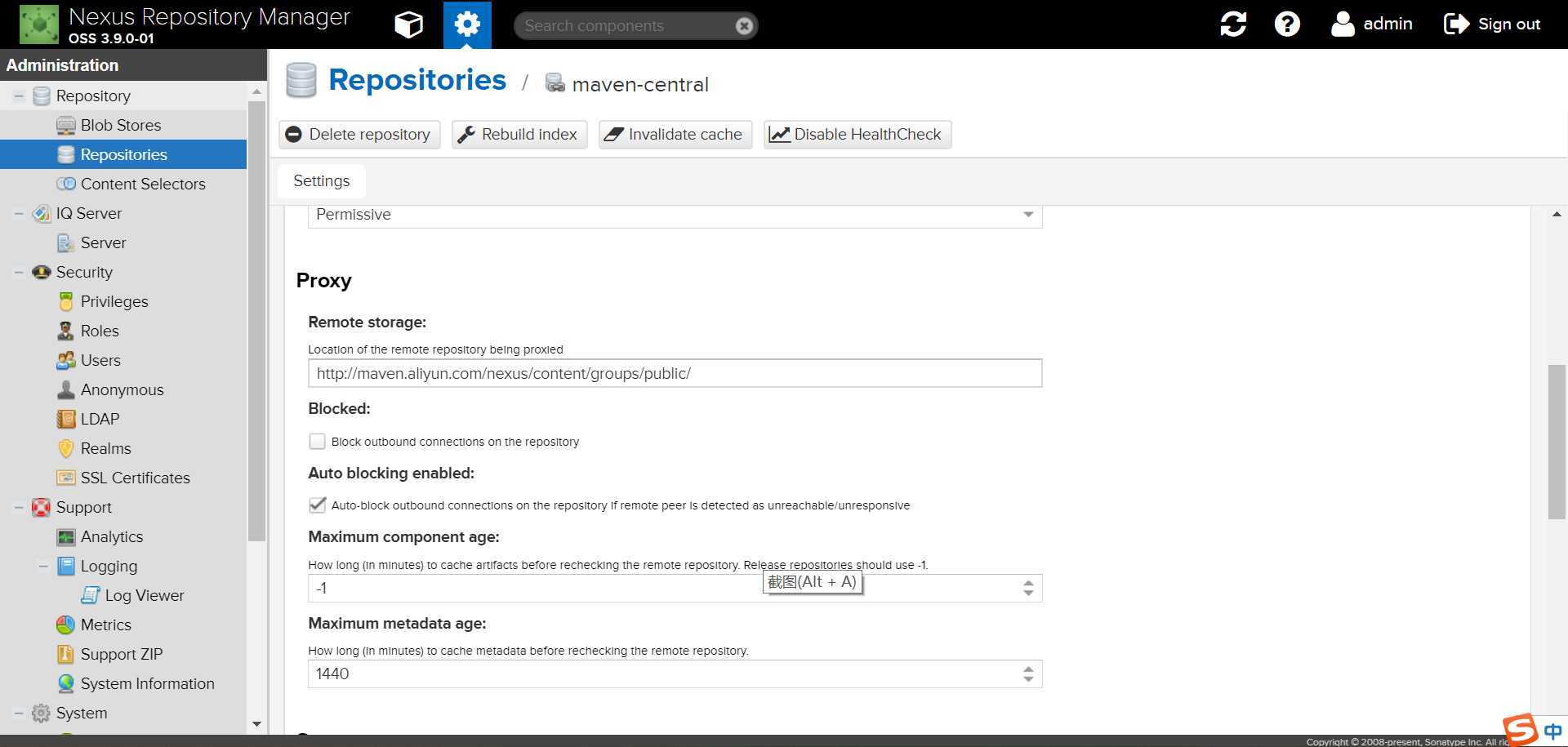Screen dimensions: 1568x747
Task: Click the Nexus Repository Manager logo
Action: (39, 24)
